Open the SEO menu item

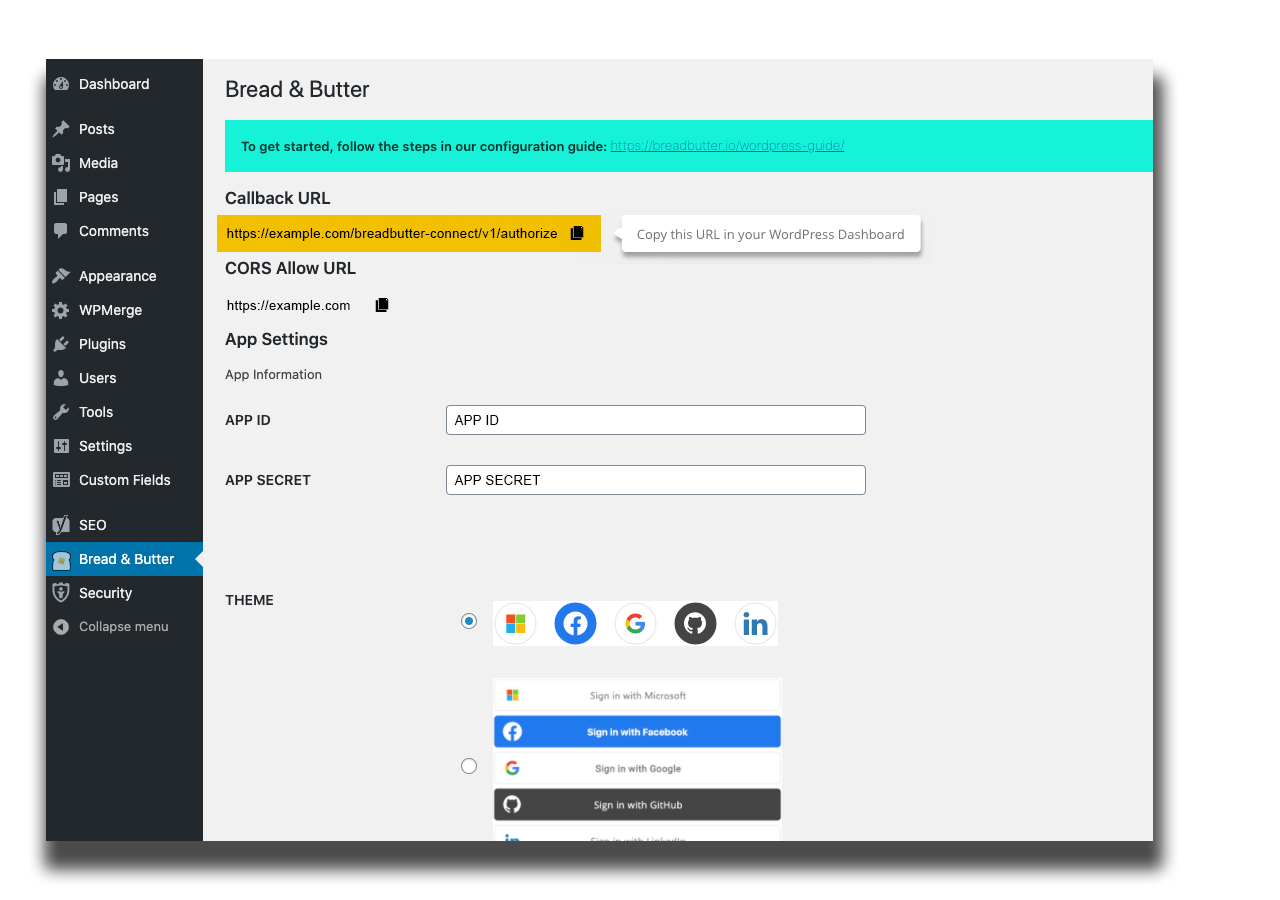[x=124, y=525]
